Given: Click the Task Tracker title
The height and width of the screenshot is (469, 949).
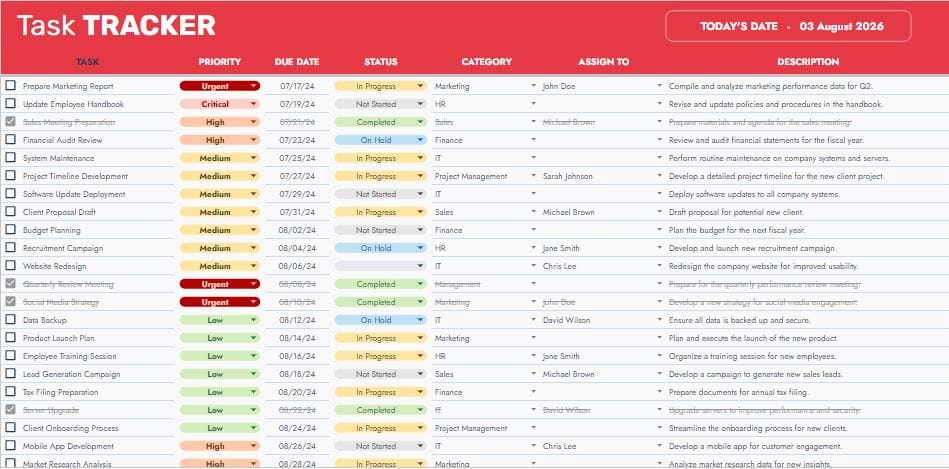Looking at the screenshot, I should click(116, 26).
